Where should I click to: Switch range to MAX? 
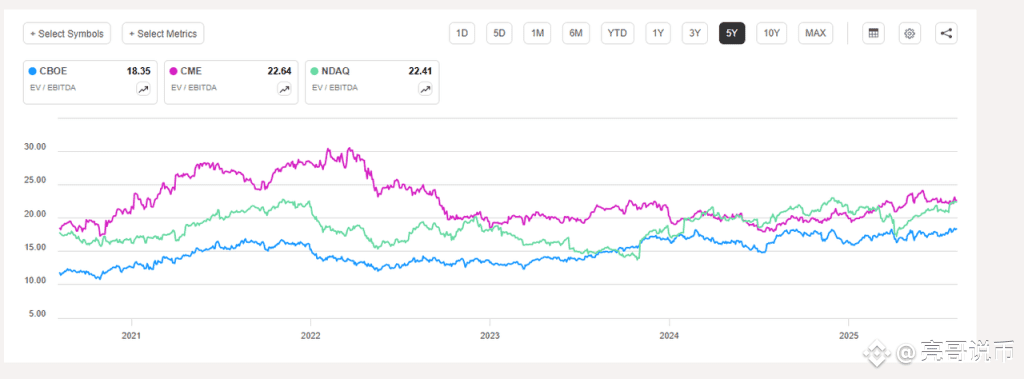[816, 33]
